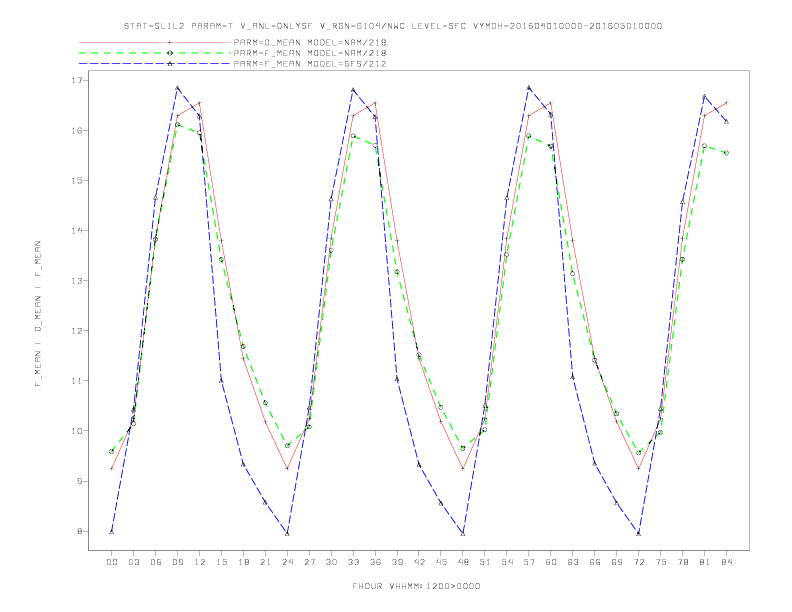The height and width of the screenshot is (612, 792).
Task: Click x-axis tick label 45
Action: click(x=441, y=562)
